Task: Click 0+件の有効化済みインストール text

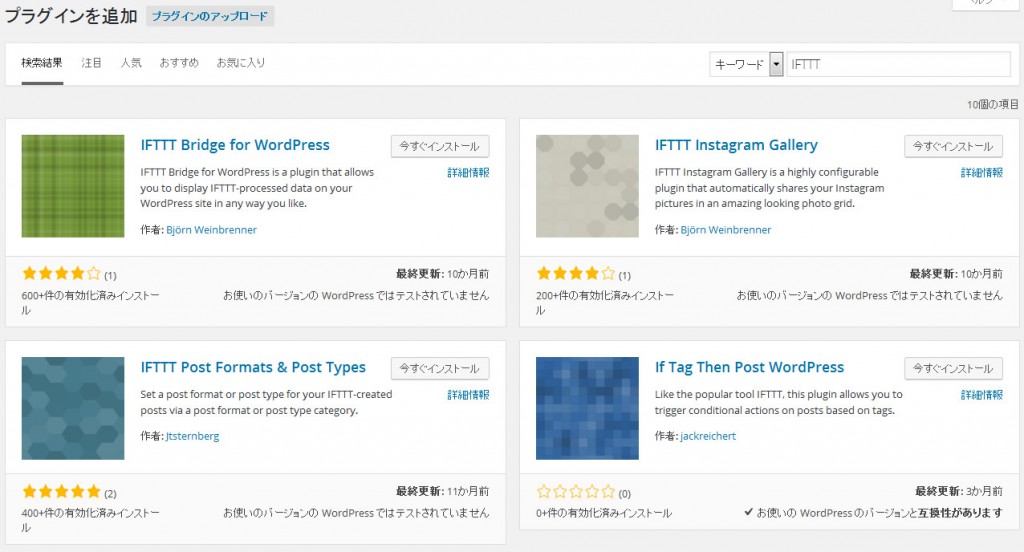Action: [603, 513]
